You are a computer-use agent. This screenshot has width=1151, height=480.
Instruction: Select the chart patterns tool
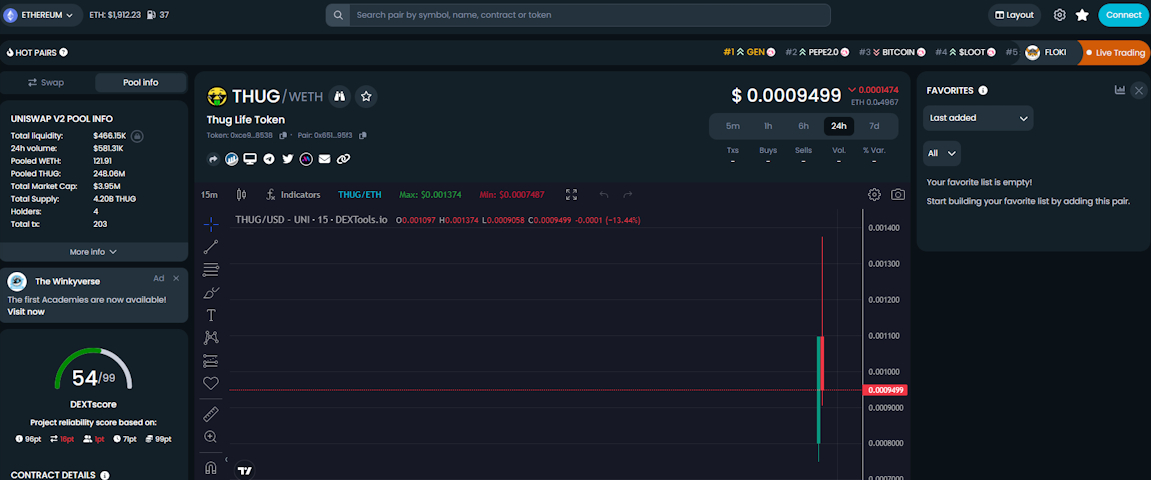[x=211, y=338]
